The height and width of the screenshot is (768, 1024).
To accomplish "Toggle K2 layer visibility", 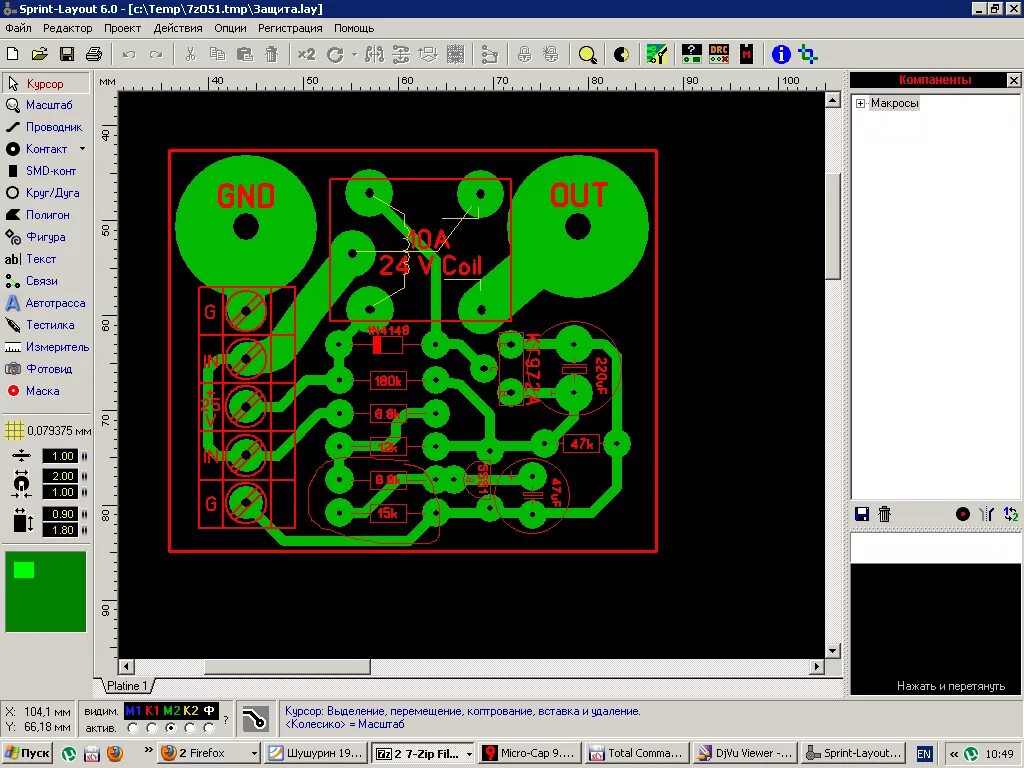I will pyautogui.click(x=191, y=711).
